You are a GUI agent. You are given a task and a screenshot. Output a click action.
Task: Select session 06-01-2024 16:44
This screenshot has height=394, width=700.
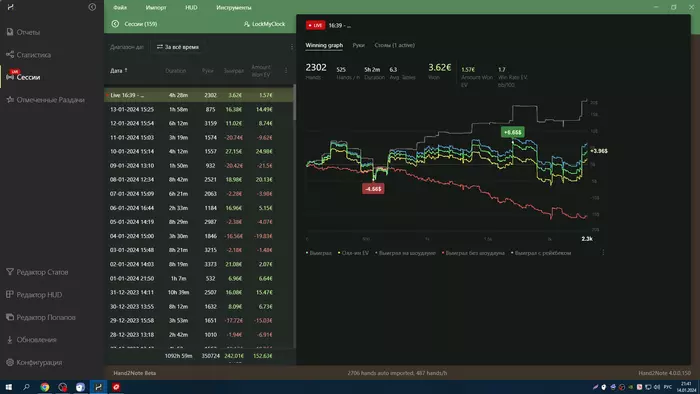[x=199, y=208]
